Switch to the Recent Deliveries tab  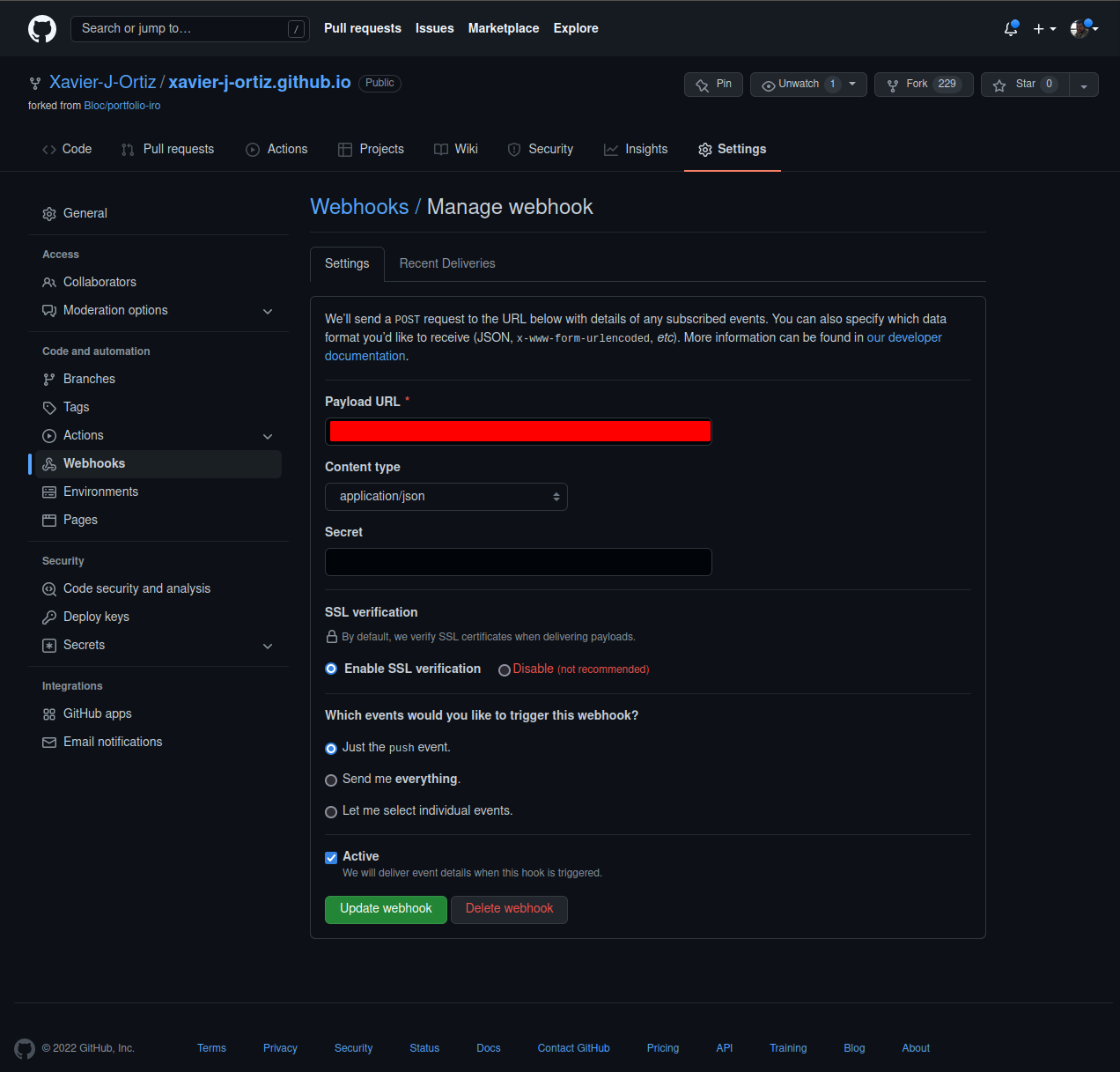446,263
